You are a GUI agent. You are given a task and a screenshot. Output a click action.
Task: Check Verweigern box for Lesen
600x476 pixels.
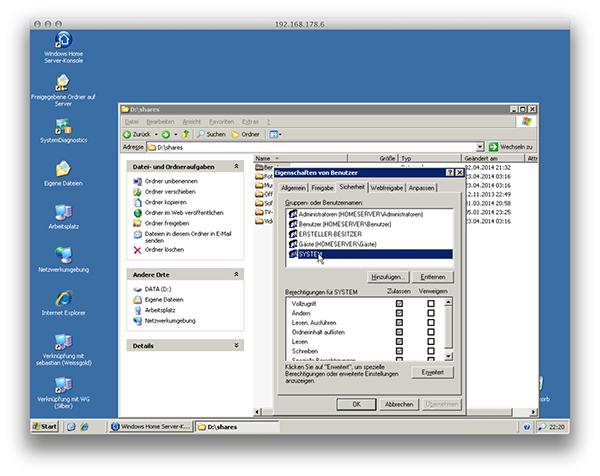click(x=431, y=341)
